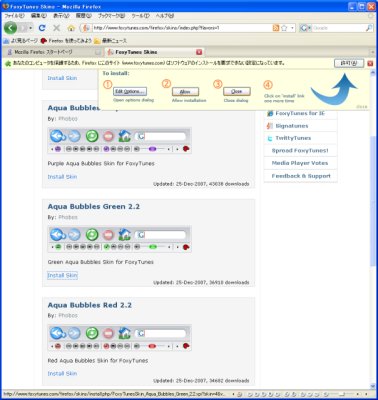Go back with the green Back arrow
The image size is (378, 400).
[11, 28]
